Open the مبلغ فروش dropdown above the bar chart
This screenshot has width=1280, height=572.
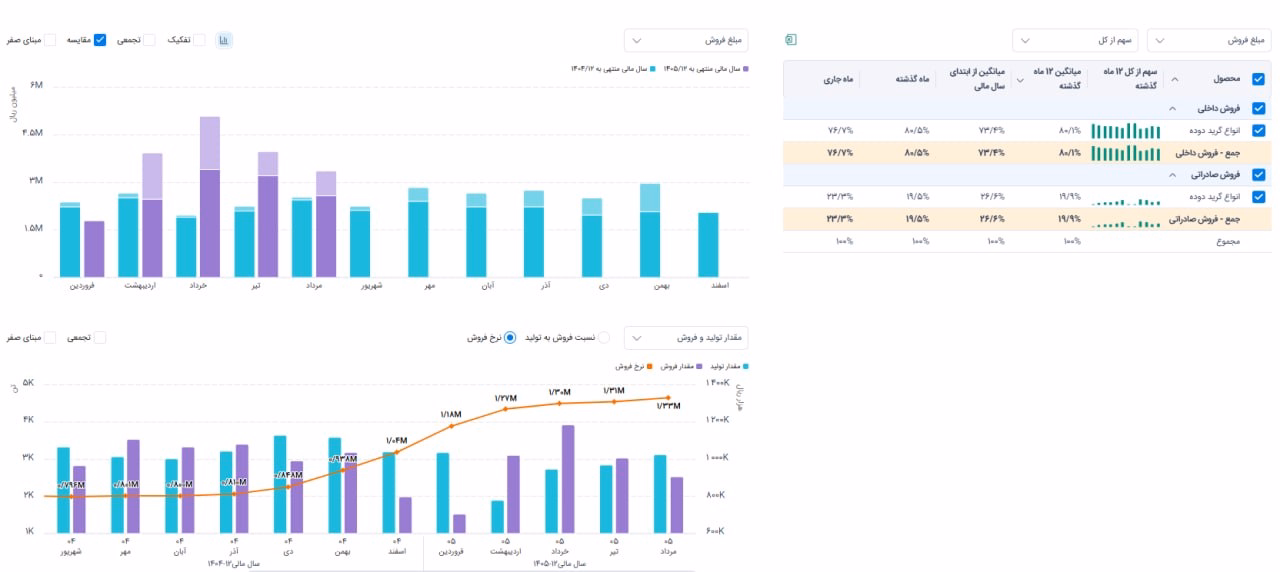pyautogui.click(x=686, y=40)
